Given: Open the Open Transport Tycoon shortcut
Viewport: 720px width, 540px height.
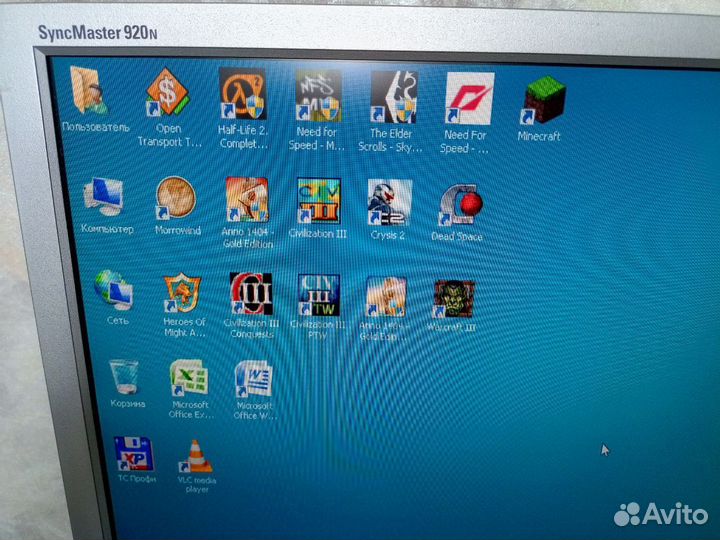Looking at the screenshot, I should click(x=167, y=91).
